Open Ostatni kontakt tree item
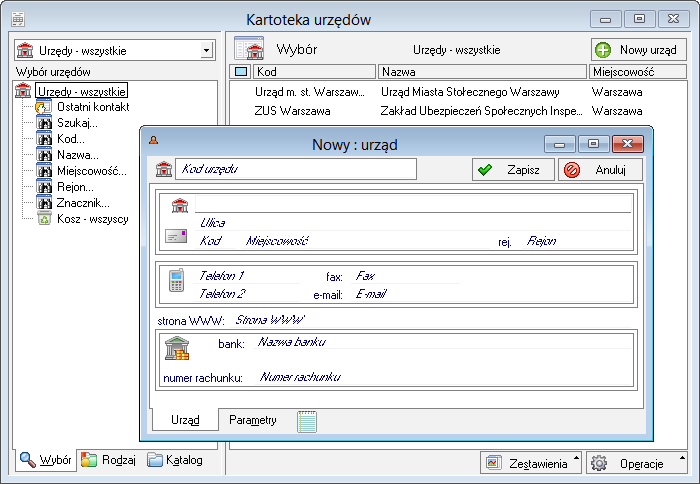The image size is (700, 484). pyautogui.click(x=93, y=107)
